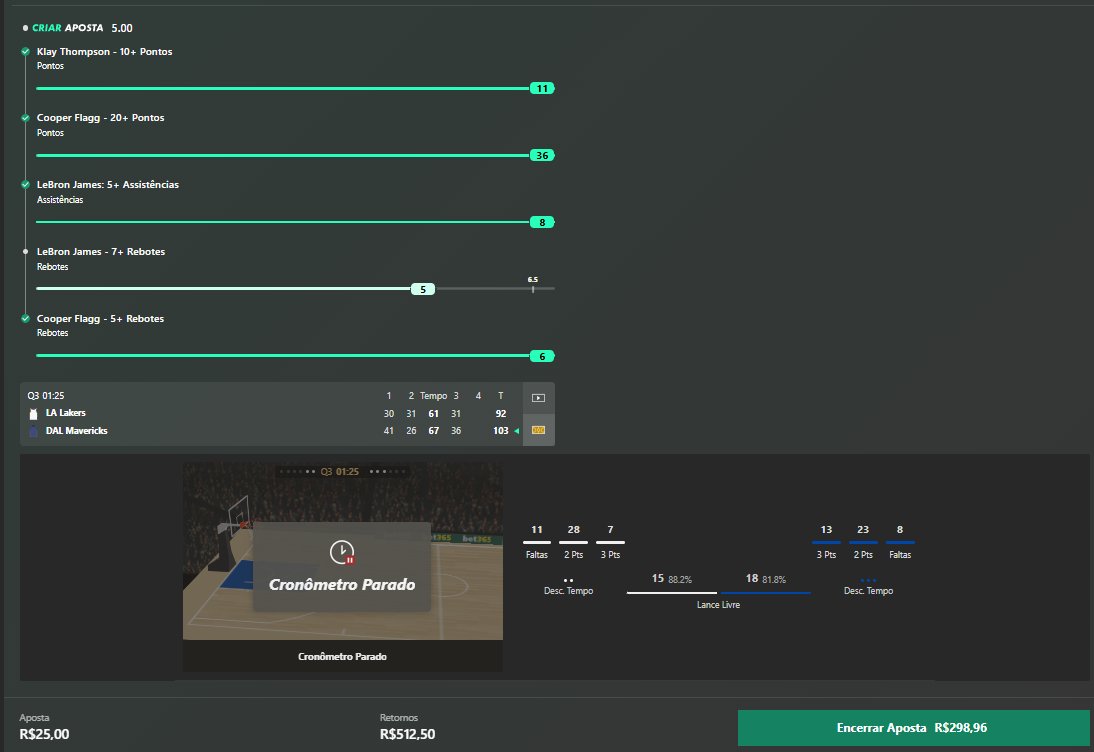Click the bullet before CRIAR APOSTA
The image size is (1094, 752).
pos(26,28)
